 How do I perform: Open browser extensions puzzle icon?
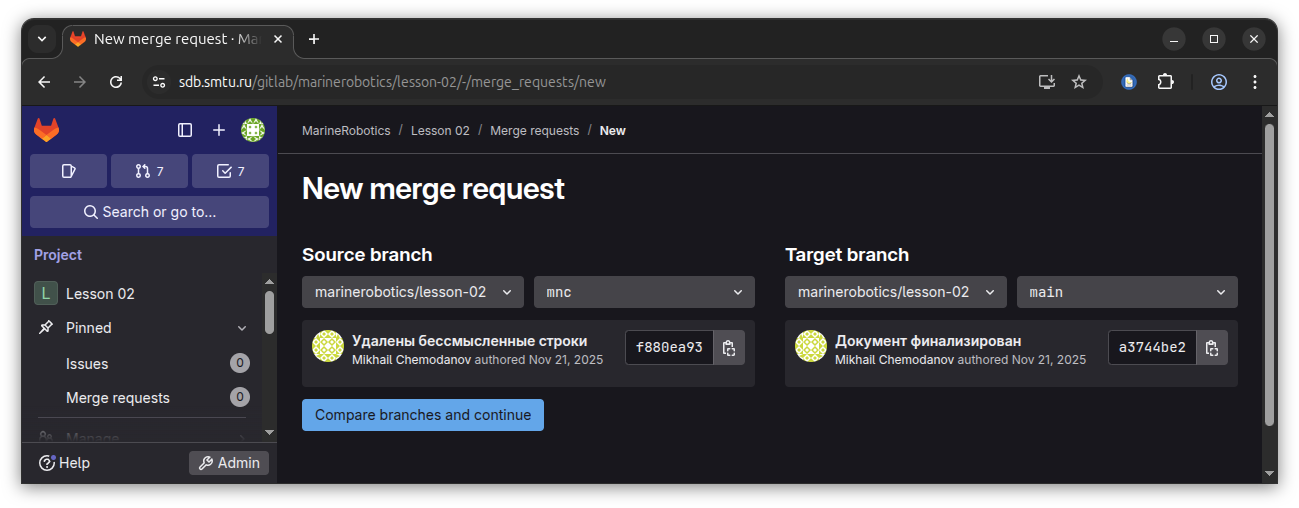coord(1165,82)
